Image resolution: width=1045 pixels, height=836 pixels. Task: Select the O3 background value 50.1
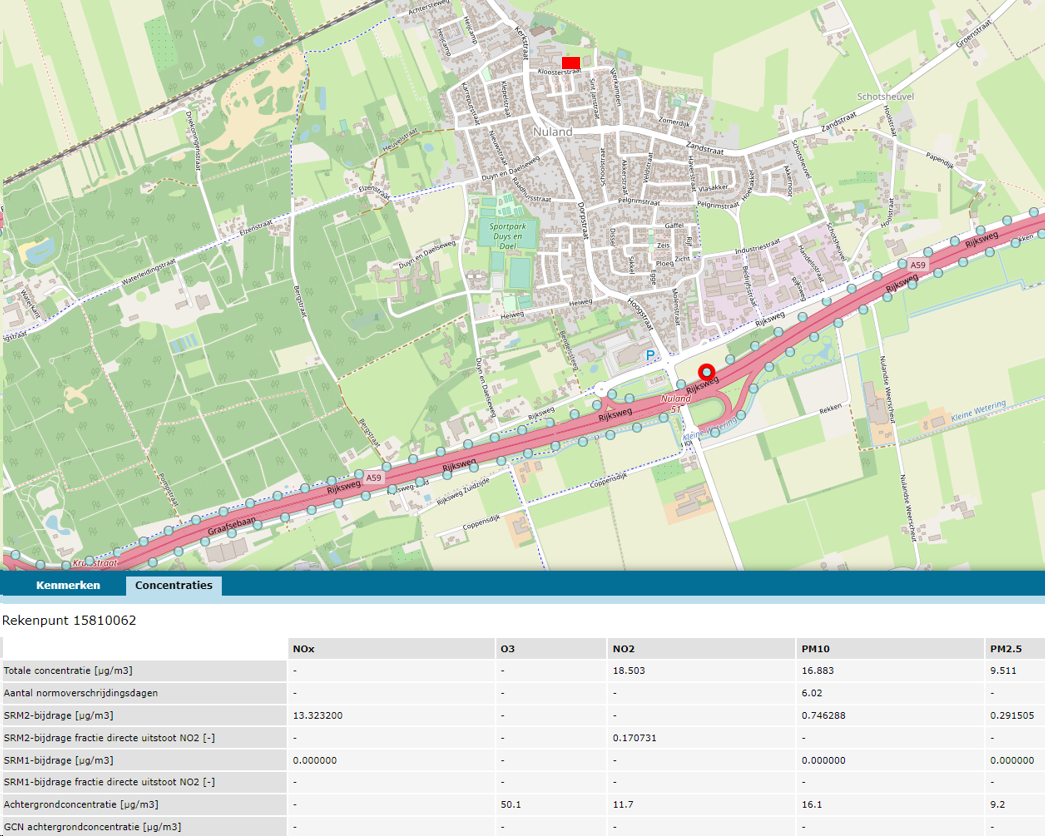pyautogui.click(x=511, y=805)
